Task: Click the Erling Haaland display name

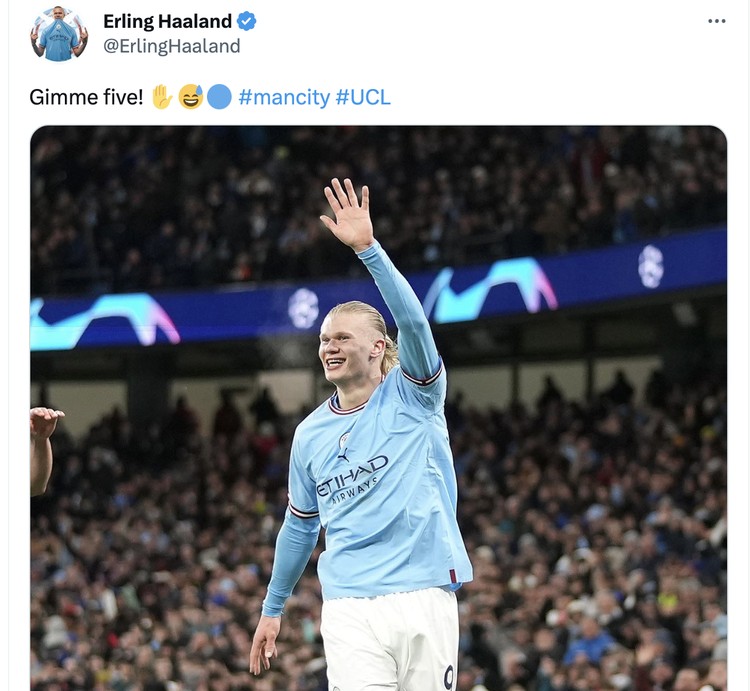Action: (167, 22)
